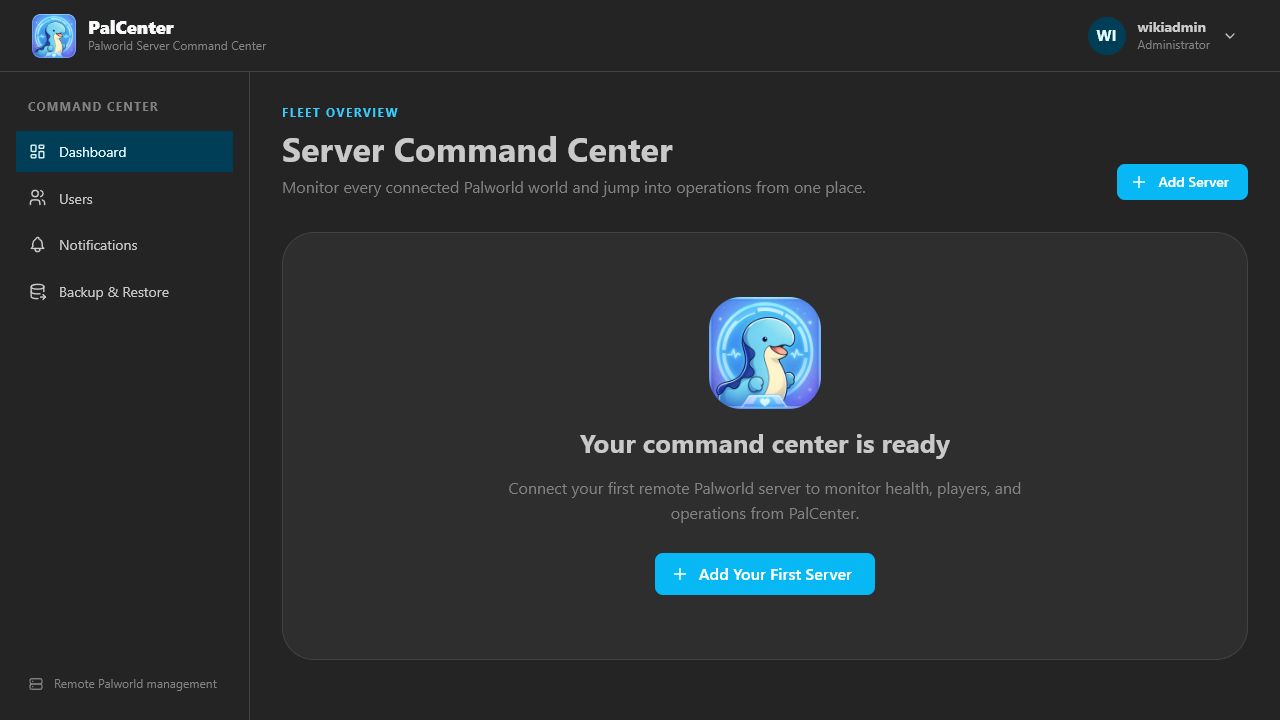Click the WI user avatar circle
Viewport: 1280px width, 720px height.
point(1106,36)
